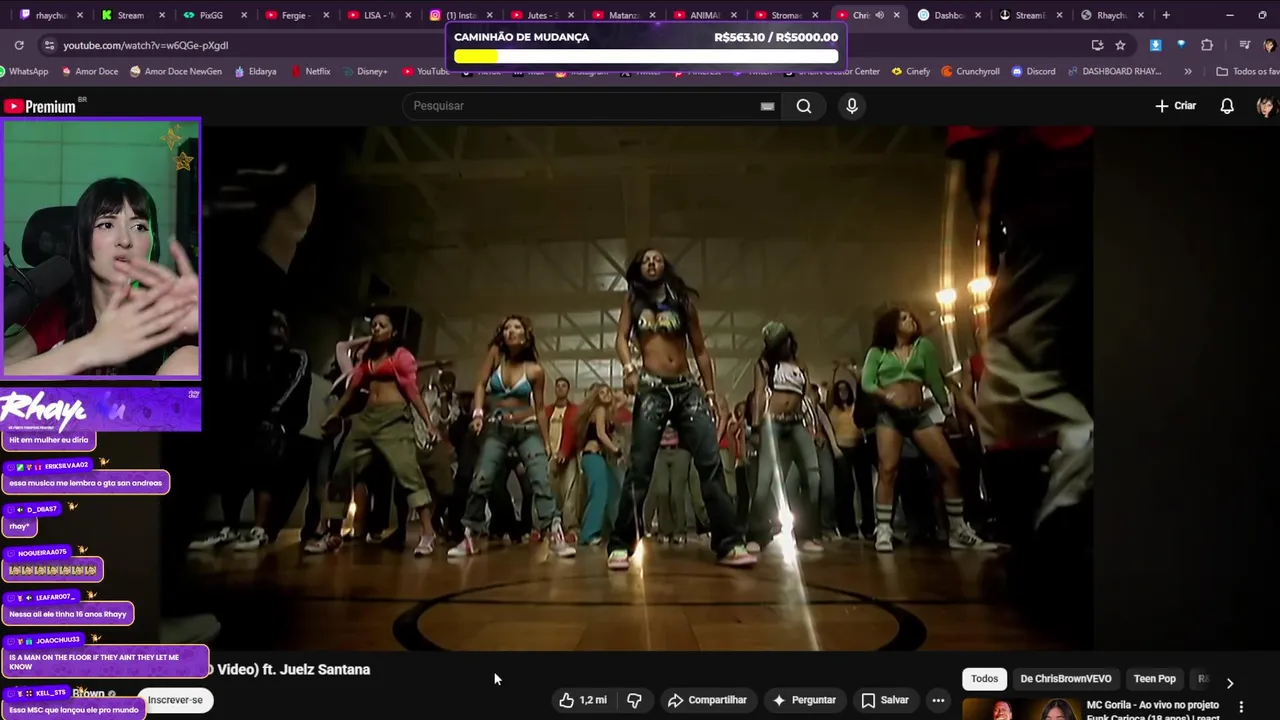
Task: Click the MC Gorila video title
Action: click(1153, 711)
